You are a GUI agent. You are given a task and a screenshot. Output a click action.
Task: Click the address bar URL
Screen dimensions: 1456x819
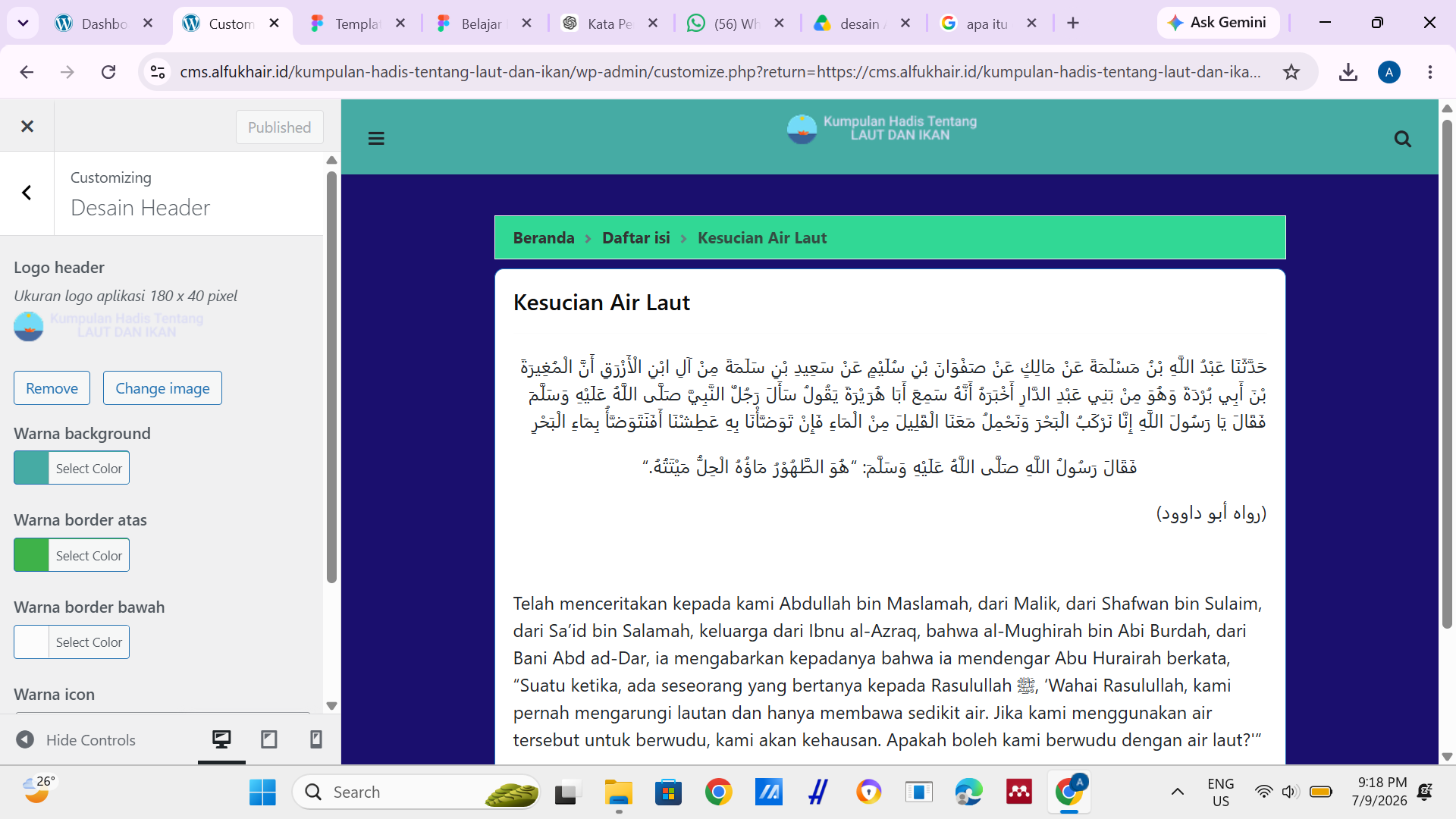coord(720,72)
